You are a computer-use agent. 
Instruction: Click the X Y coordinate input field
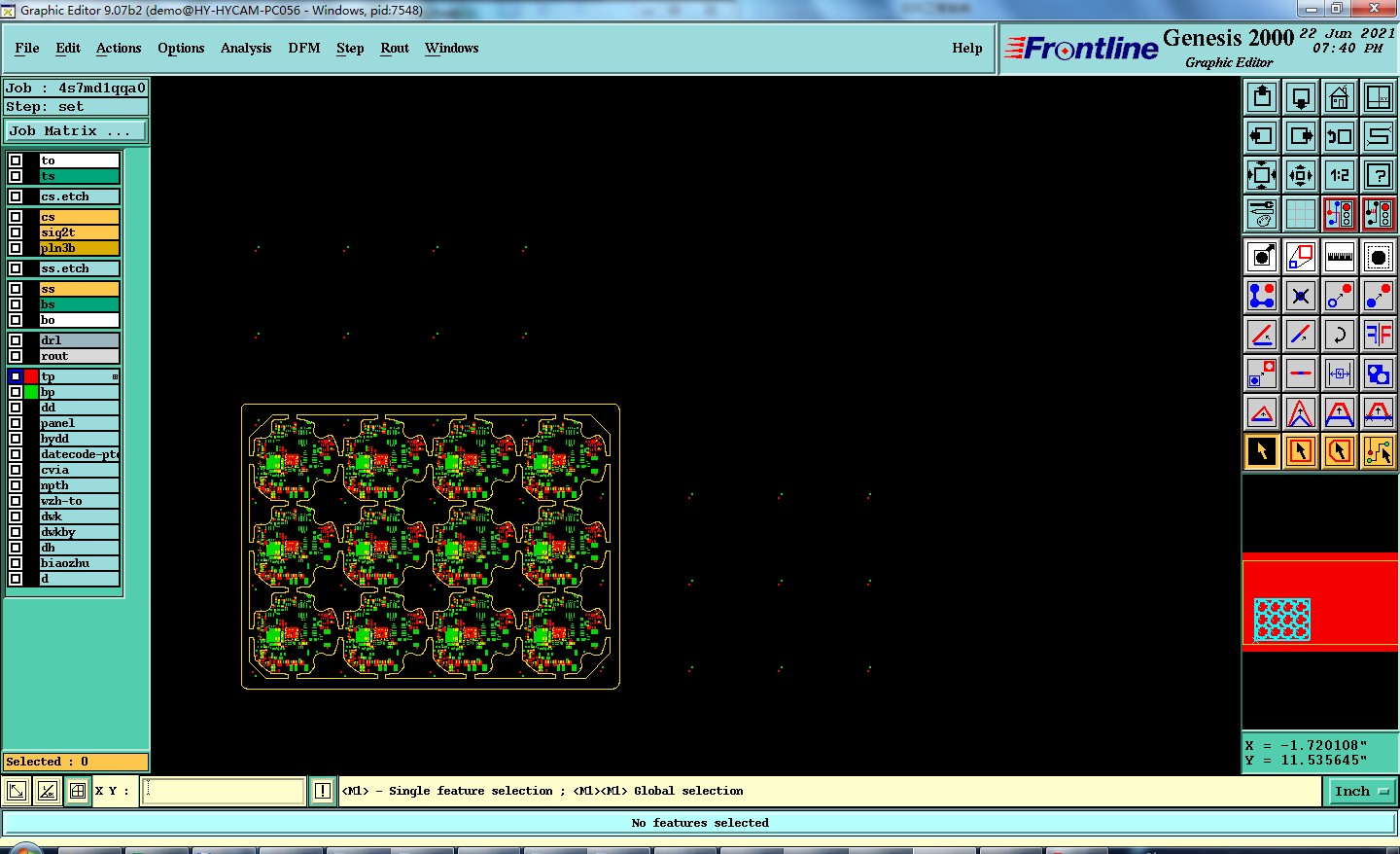[x=224, y=791]
